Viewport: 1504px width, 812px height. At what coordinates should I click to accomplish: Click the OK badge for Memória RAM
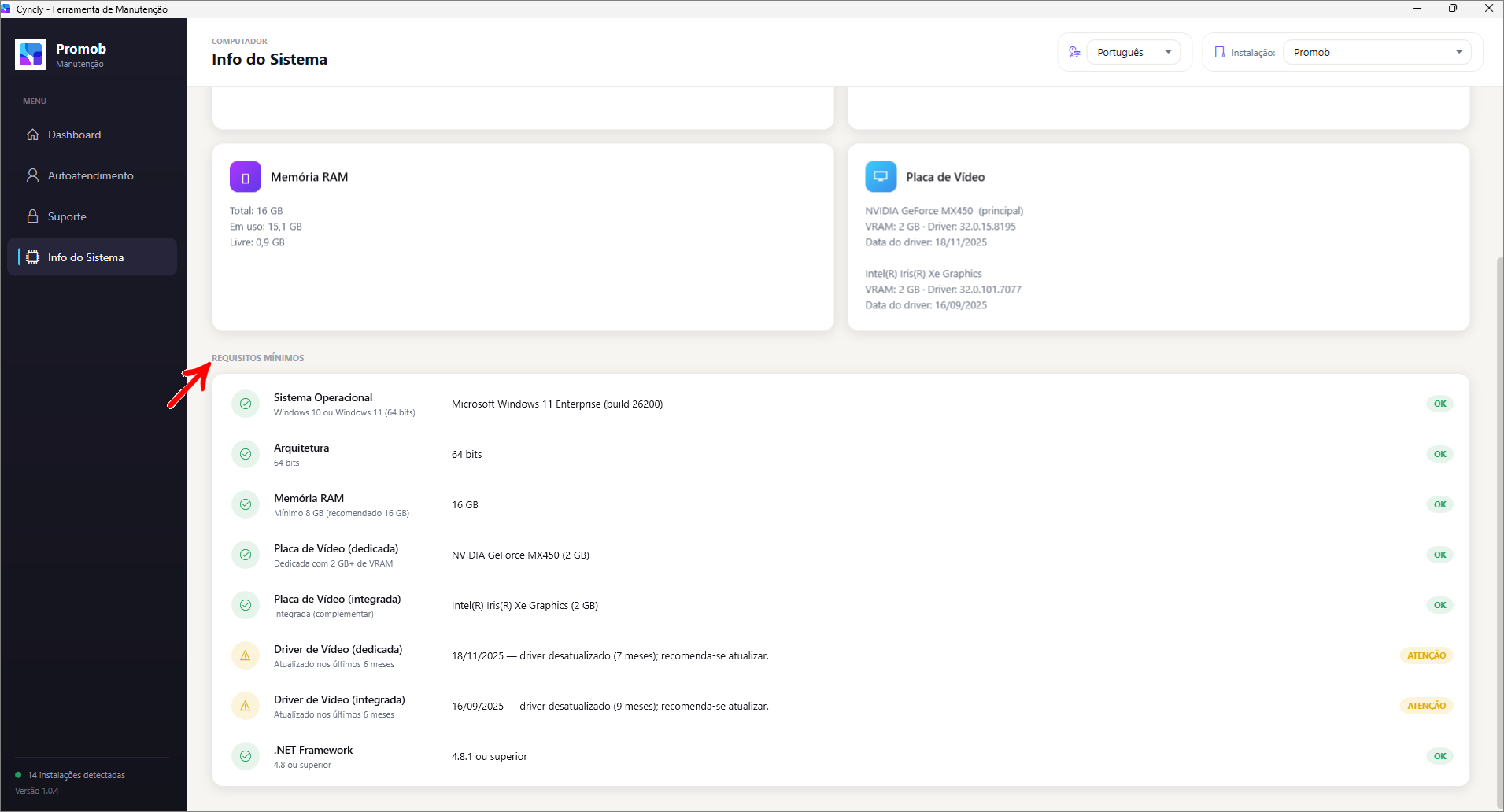pyautogui.click(x=1439, y=504)
